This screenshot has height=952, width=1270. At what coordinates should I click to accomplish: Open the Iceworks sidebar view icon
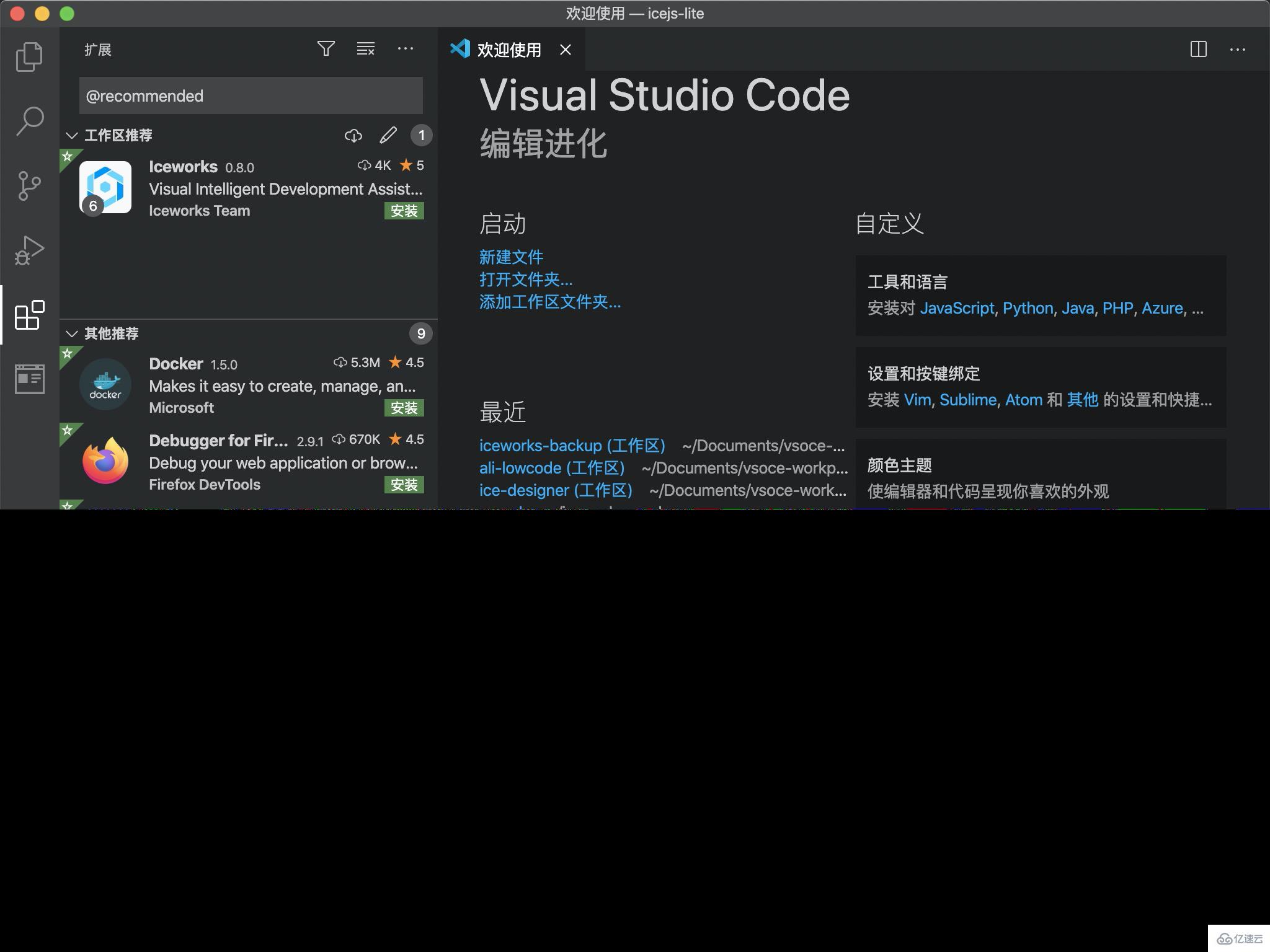(29, 379)
